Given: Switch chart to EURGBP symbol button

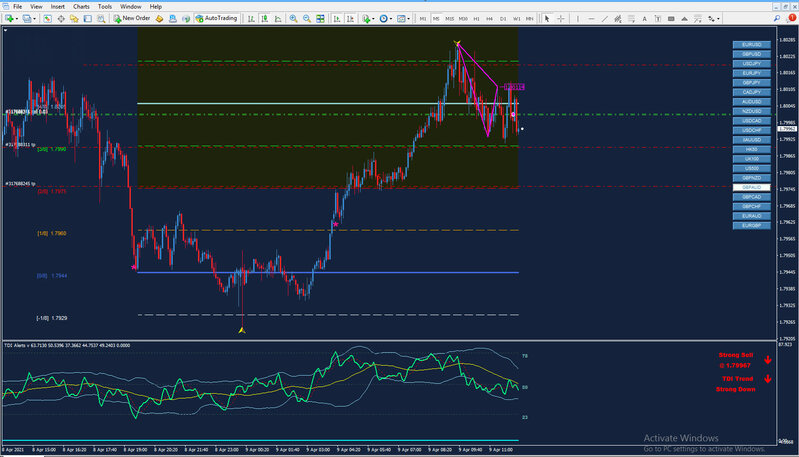Looking at the screenshot, I should click(752, 225).
